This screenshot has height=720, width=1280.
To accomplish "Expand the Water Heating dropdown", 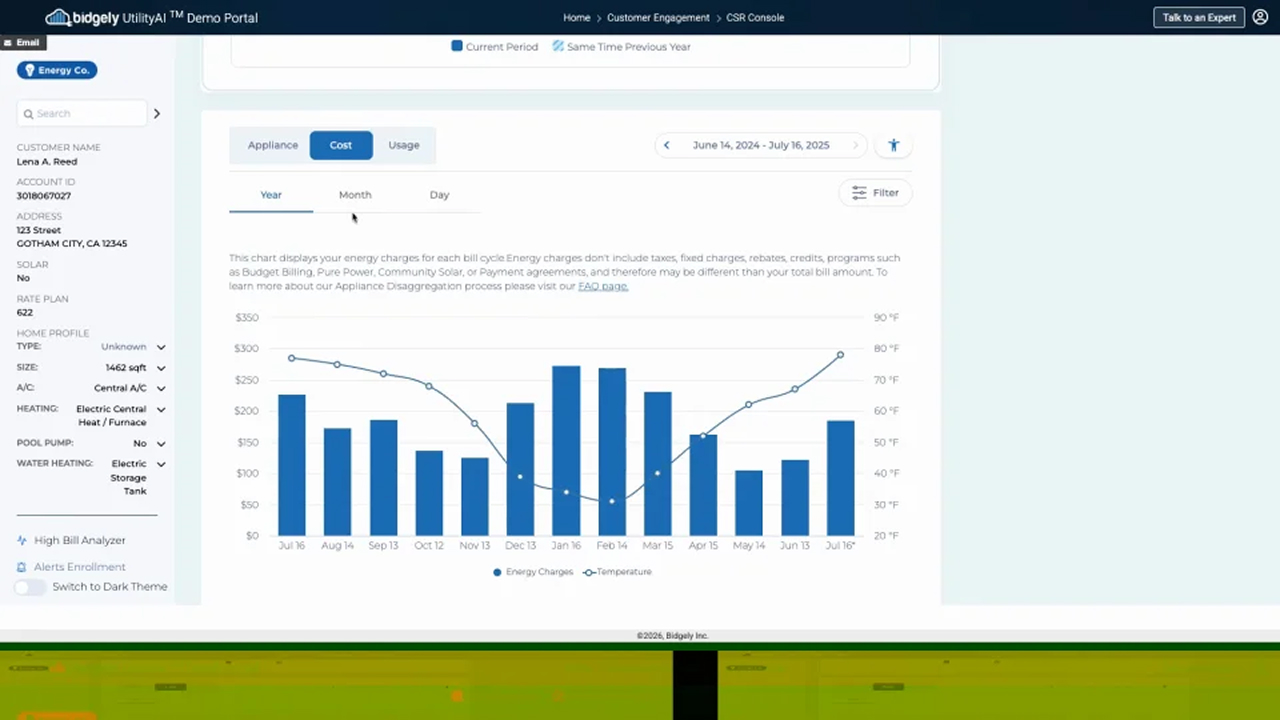I will pyautogui.click(x=161, y=464).
